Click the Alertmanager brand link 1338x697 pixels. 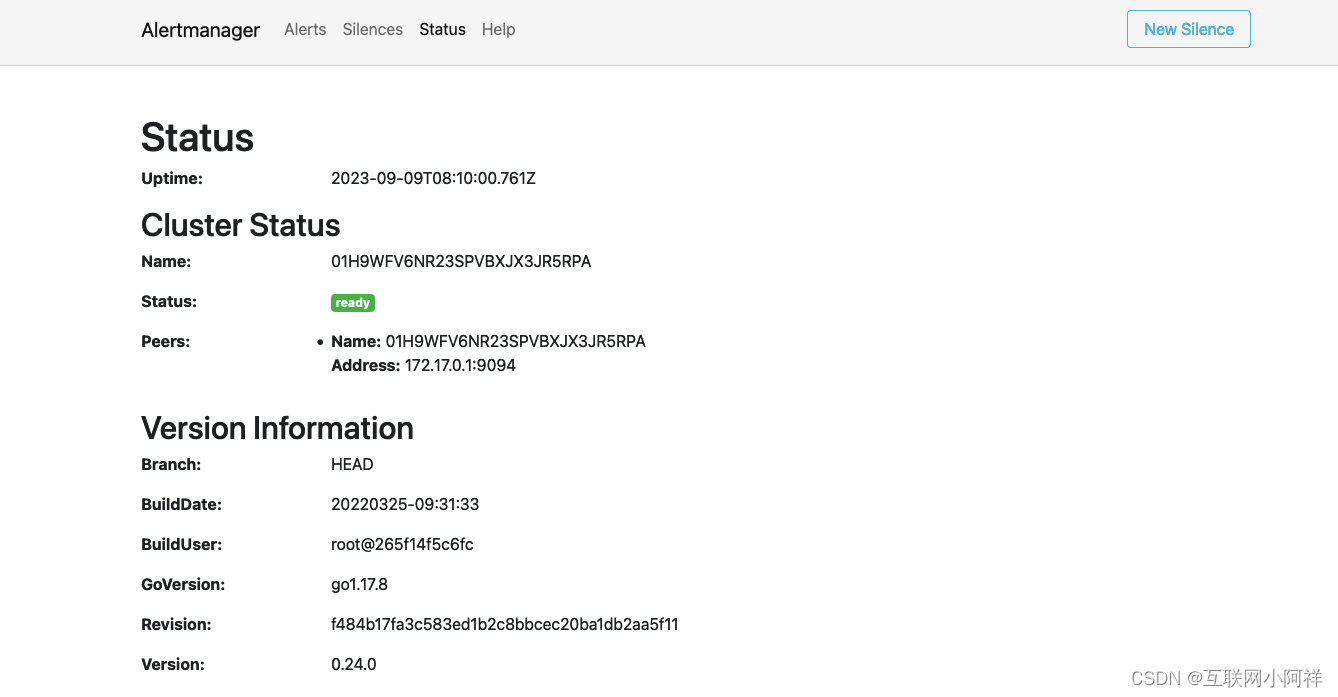point(200,30)
